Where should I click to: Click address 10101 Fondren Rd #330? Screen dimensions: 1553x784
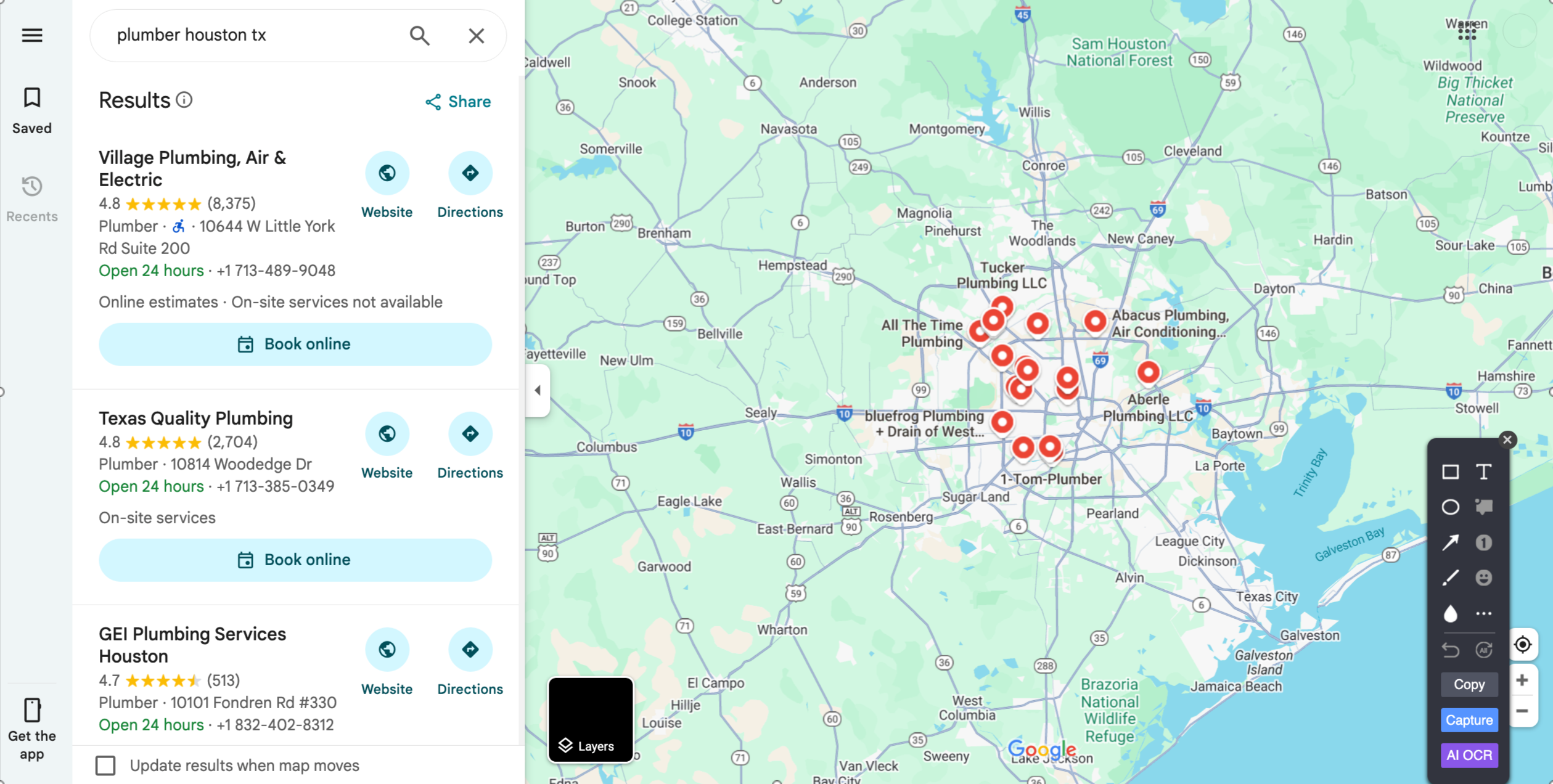tap(253, 703)
